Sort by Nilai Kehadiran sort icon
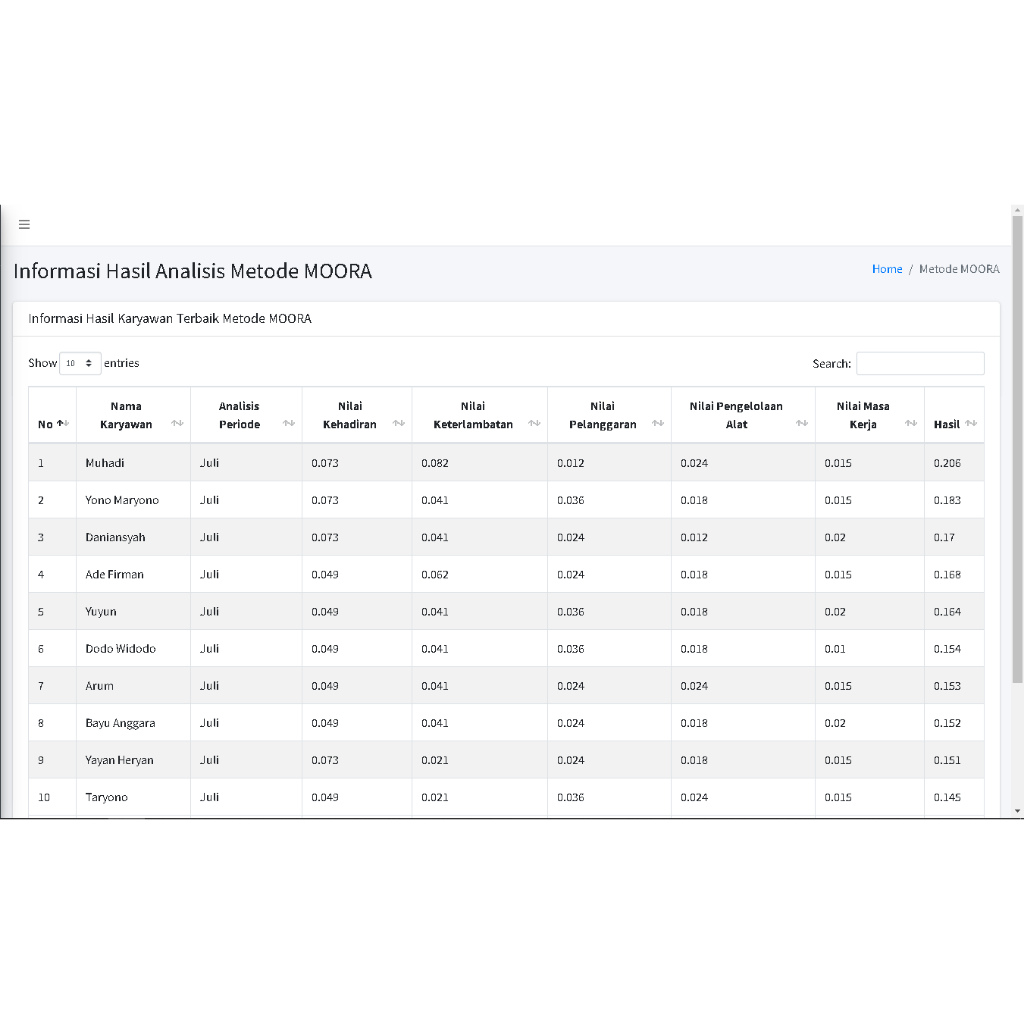Screen dimensions: 1024x1024 point(398,424)
